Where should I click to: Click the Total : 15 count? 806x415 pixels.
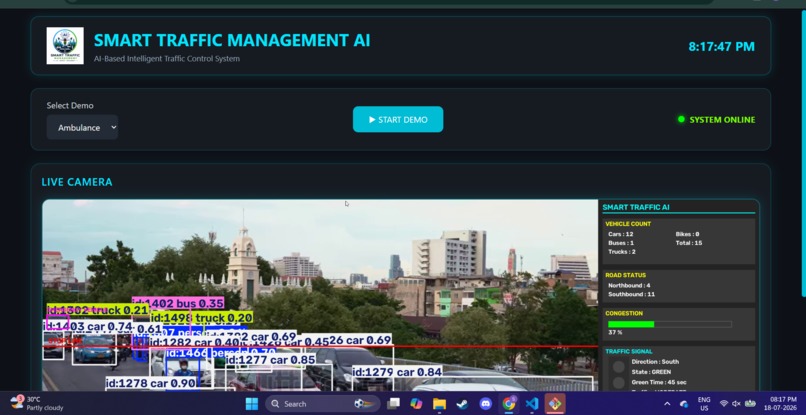688,243
